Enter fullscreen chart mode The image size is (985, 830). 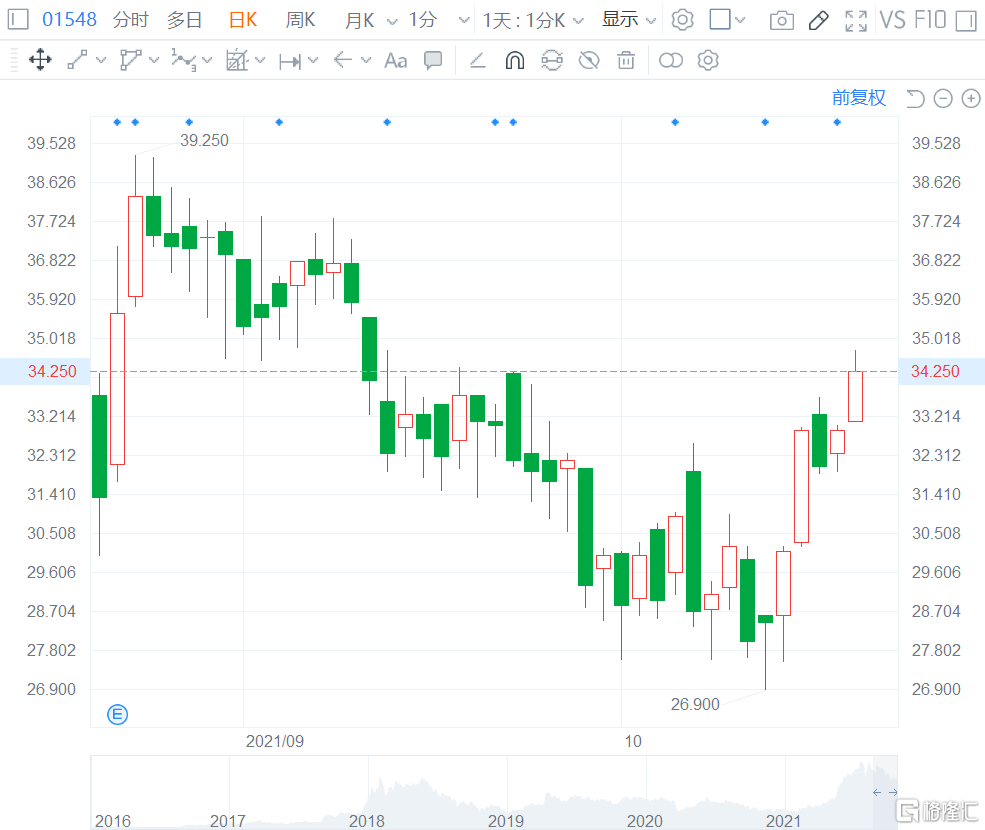855,20
